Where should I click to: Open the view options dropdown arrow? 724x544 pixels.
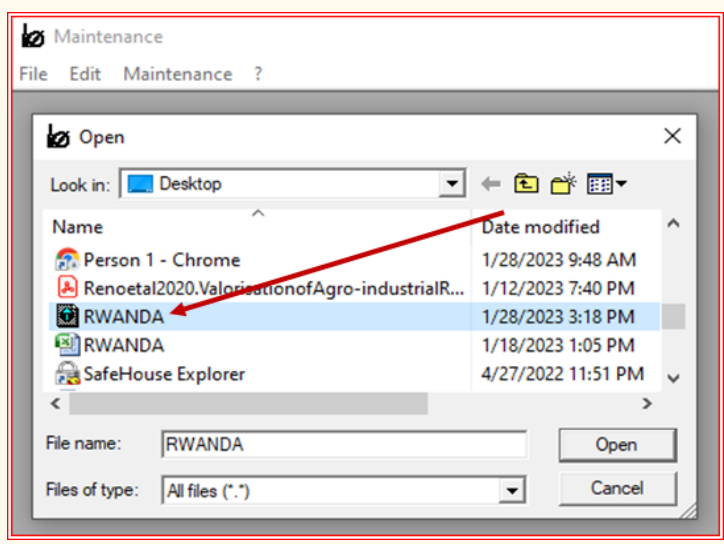tap(621, 184)
